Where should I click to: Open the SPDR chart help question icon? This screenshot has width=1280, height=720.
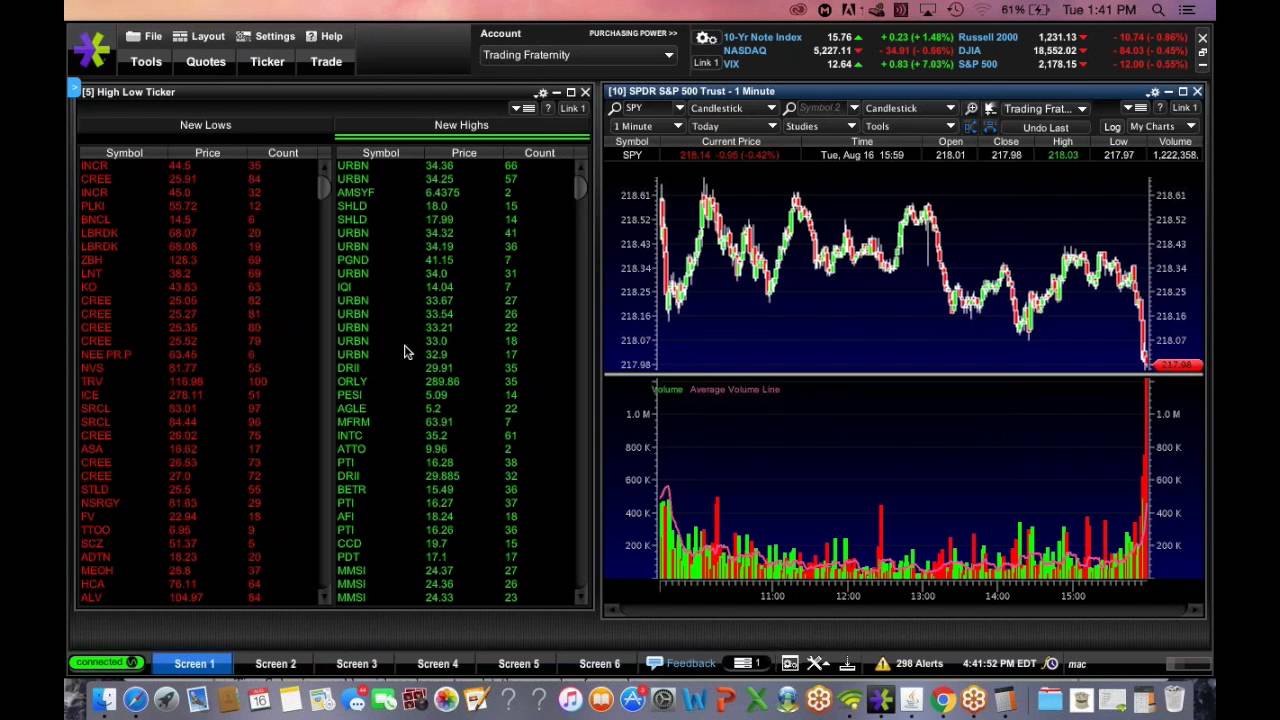click(1160, 108)
